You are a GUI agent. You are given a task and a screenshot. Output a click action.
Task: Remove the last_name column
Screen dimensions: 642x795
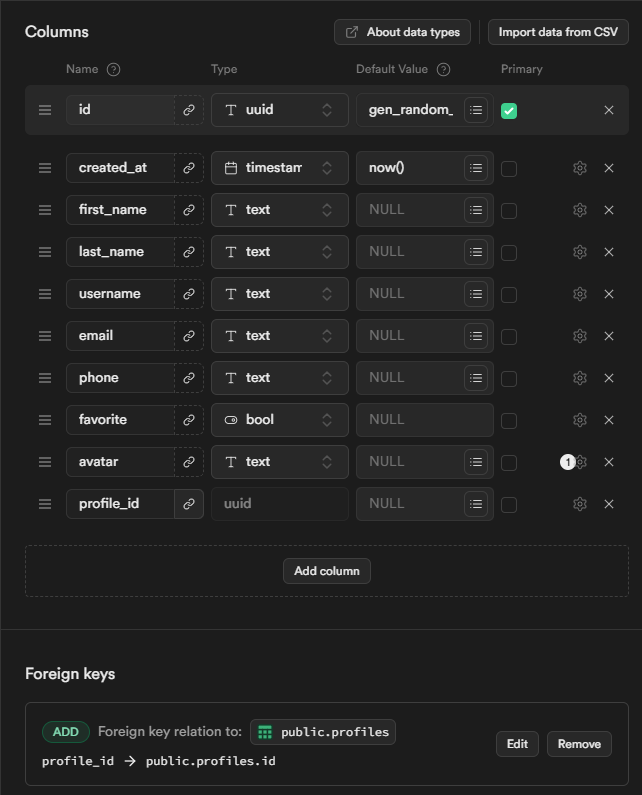coord(609,252)
